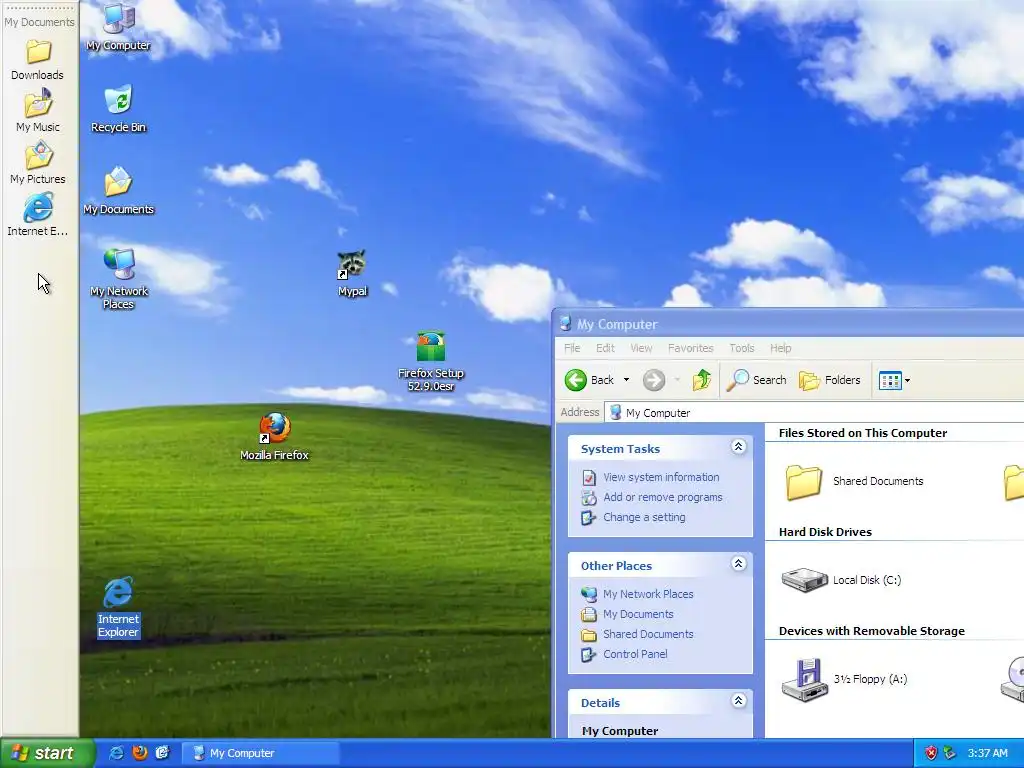This screenshot has height=768, width=1024.
Task: Toggle the Folders pane in My Computer
Action: [830, 379]
